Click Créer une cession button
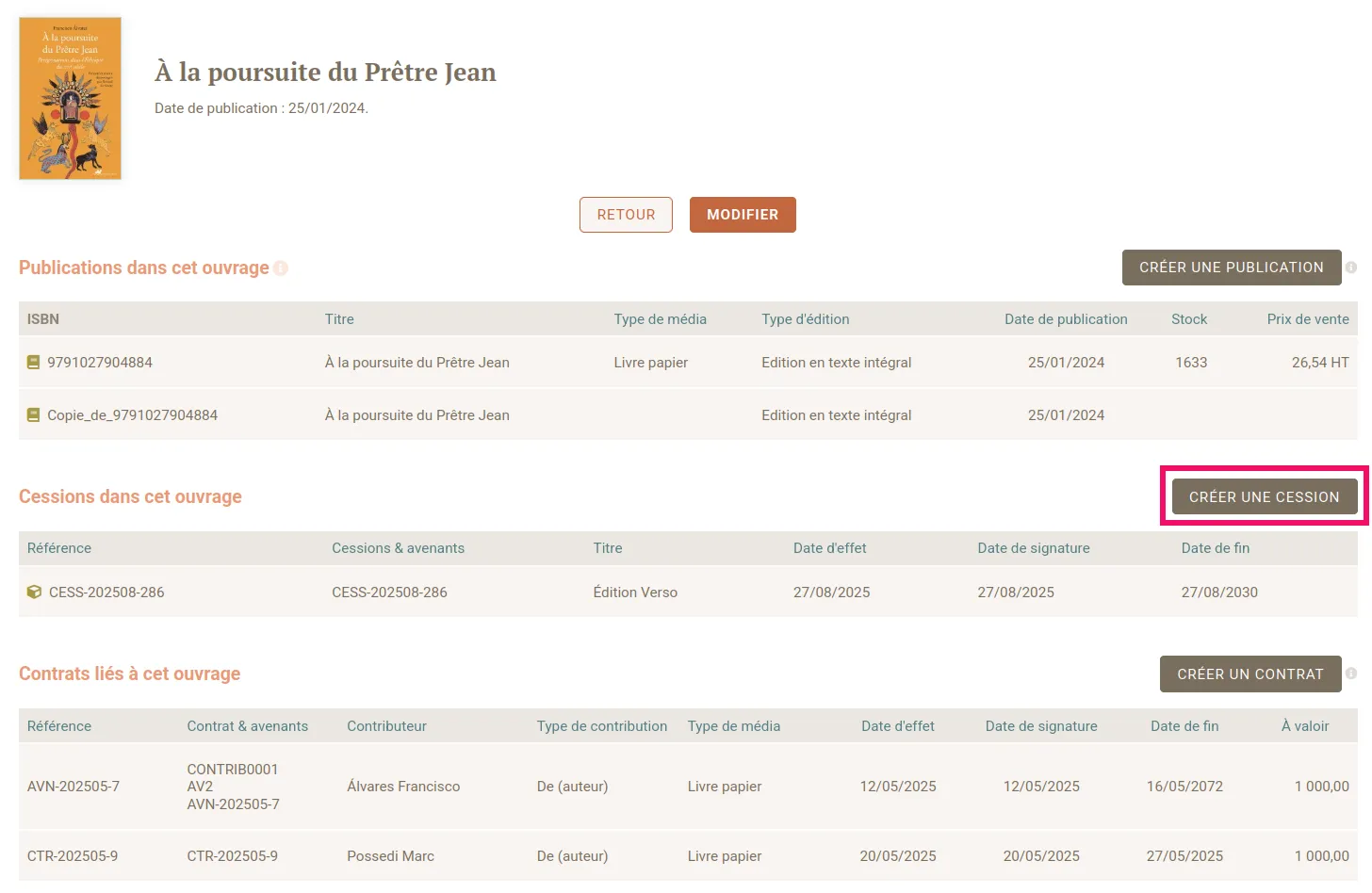 1264,497
